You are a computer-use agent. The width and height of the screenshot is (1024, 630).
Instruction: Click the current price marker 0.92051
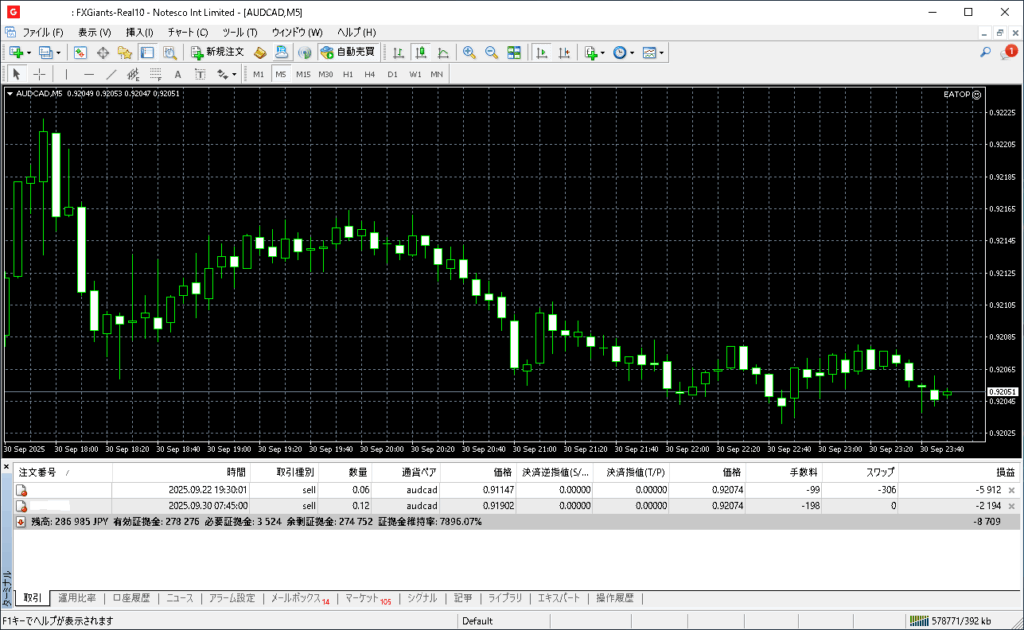(x=1002, y=391)
